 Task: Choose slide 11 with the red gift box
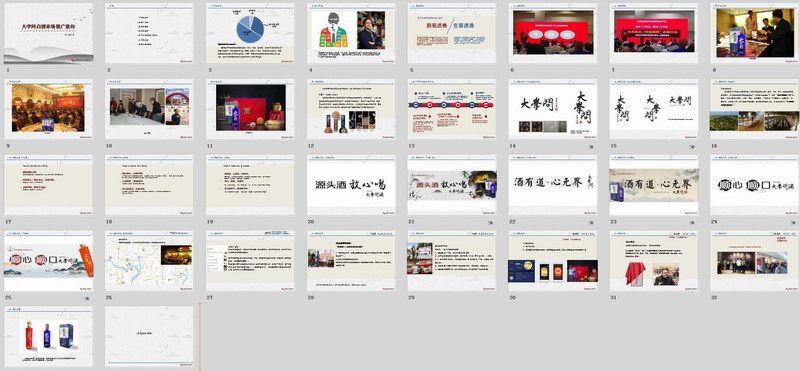pos(250,109)
